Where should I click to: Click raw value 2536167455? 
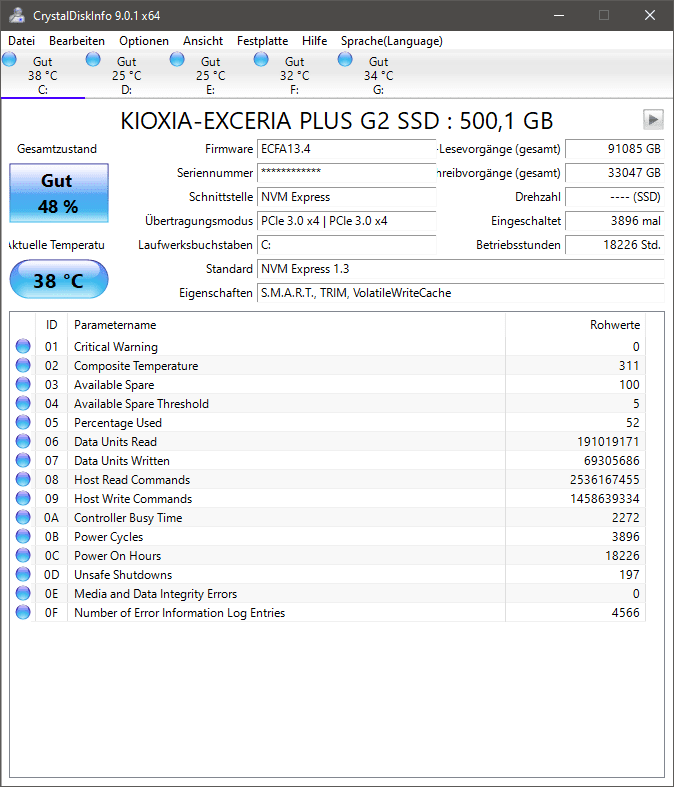coord(604,480)
